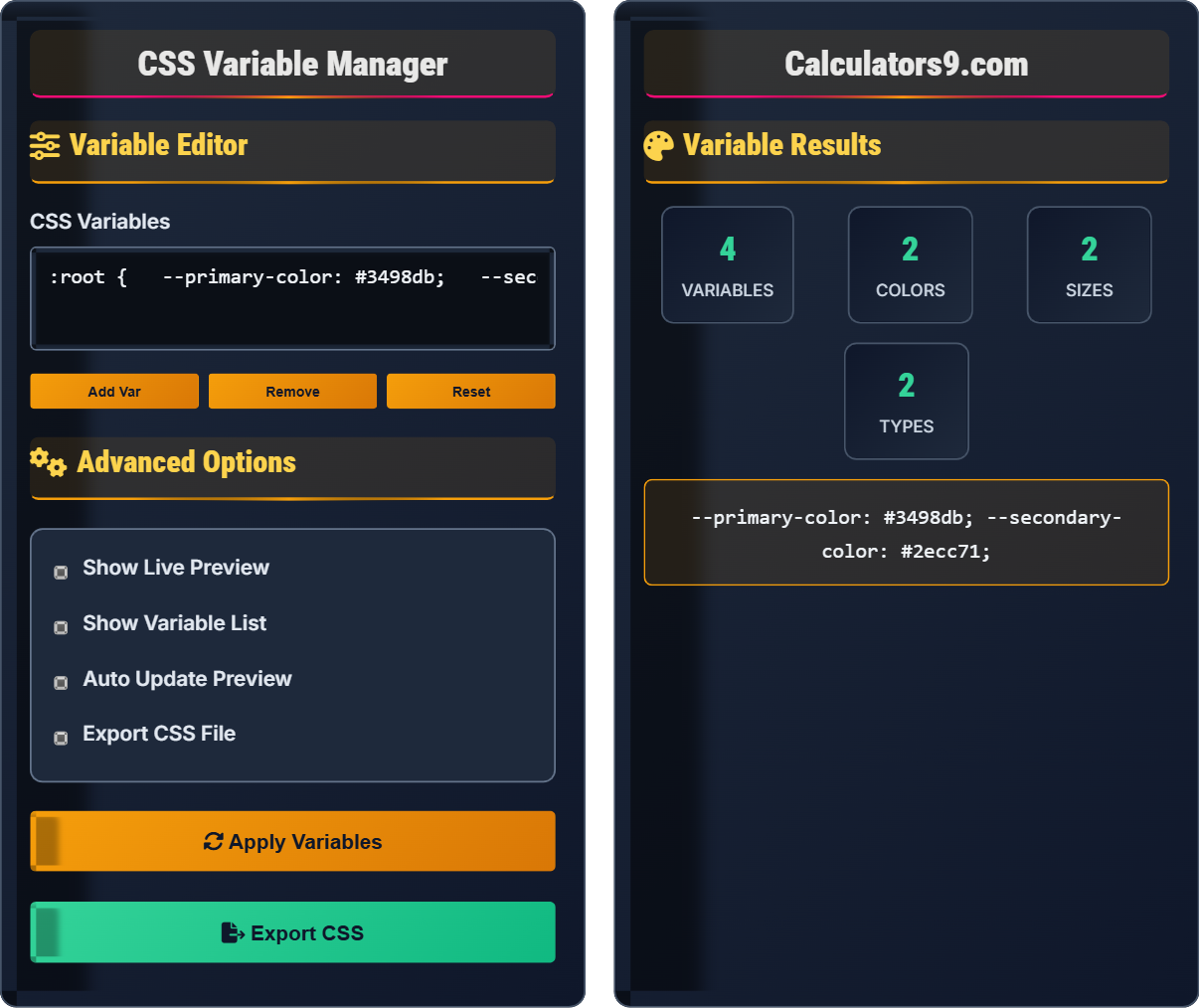Click the Variable Results section heading text
This screenshot has height=1008, width=1199.
point(782,145)
